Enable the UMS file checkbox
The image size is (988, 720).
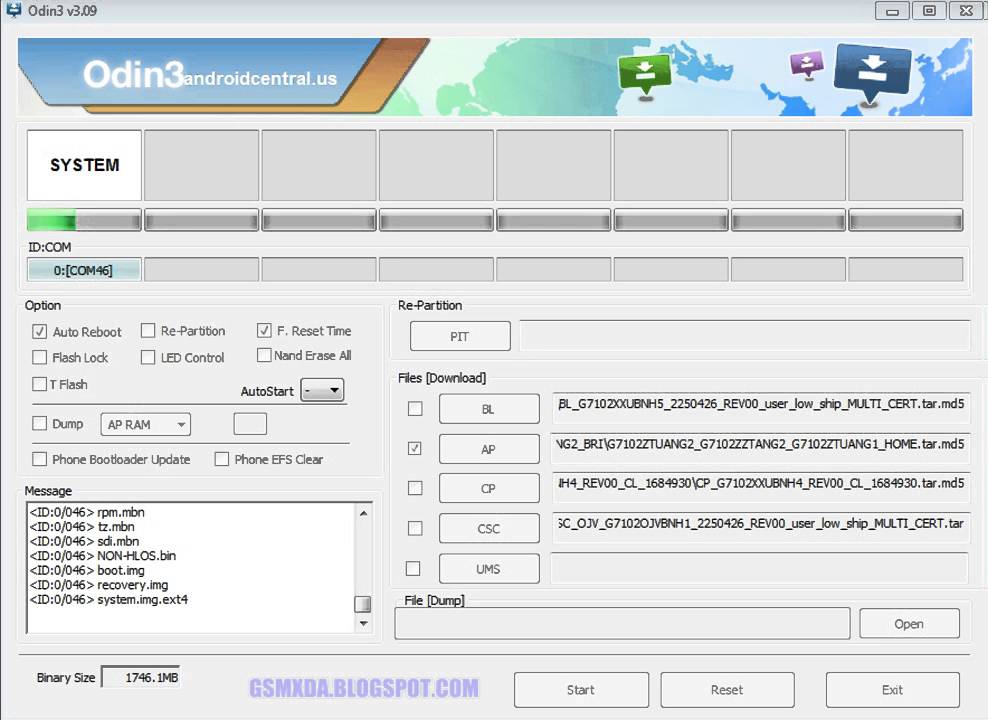(413, 568)
